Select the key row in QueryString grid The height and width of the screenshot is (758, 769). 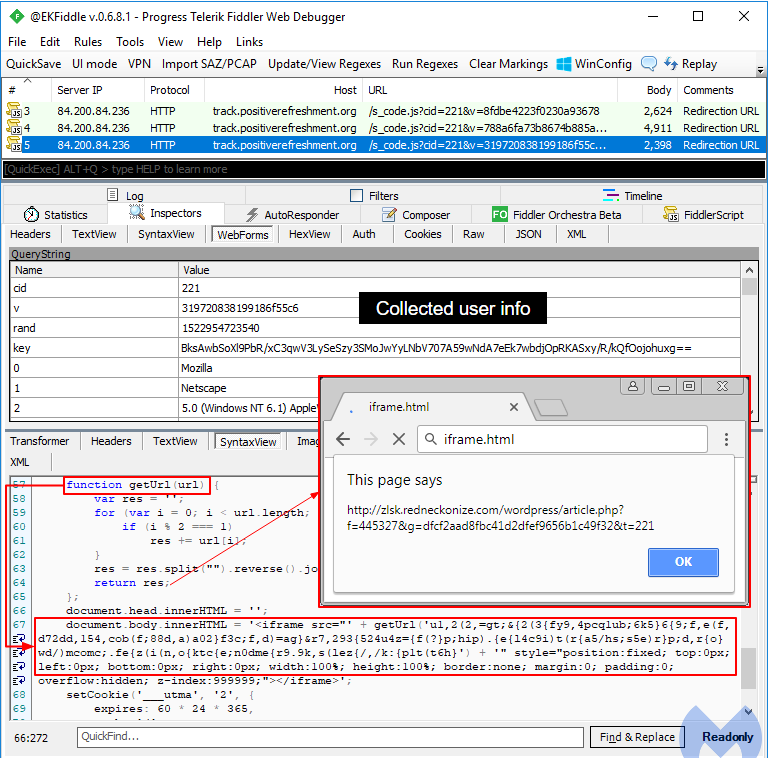375,348
